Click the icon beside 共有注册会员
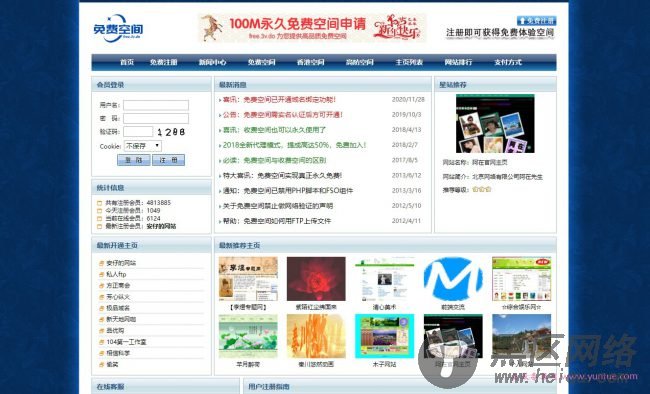Screen dimensions: 650x394 click(99, 203)
